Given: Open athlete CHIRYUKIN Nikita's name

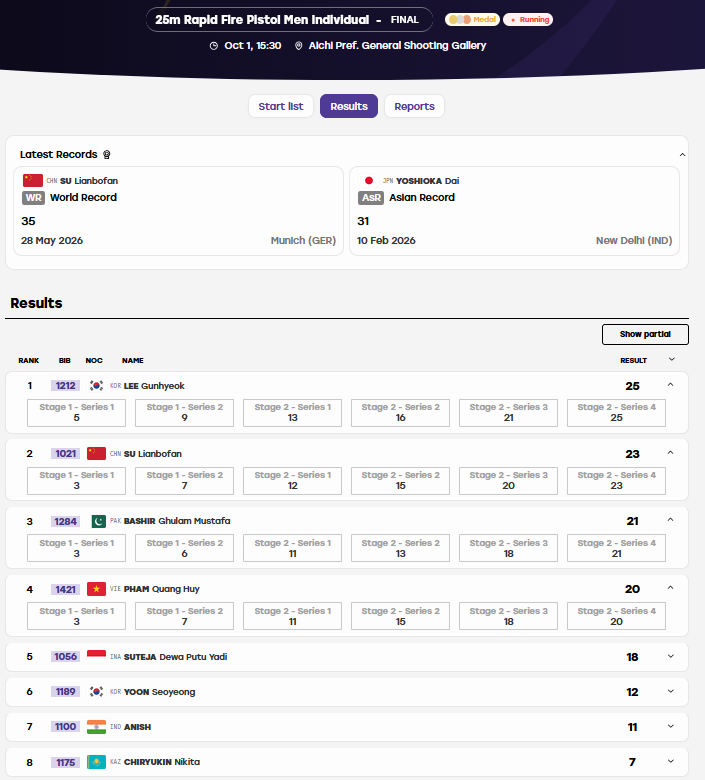Looking at the screenshot, I should [162, 762].
